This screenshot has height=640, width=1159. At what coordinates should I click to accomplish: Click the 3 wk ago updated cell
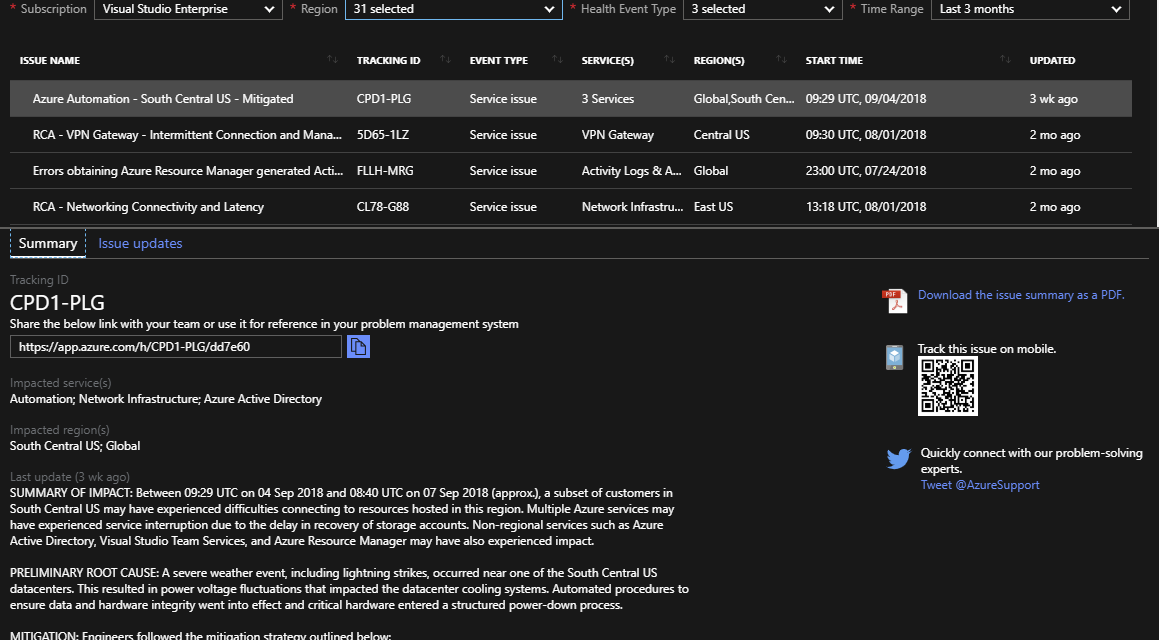click(x=1053, y=99)
